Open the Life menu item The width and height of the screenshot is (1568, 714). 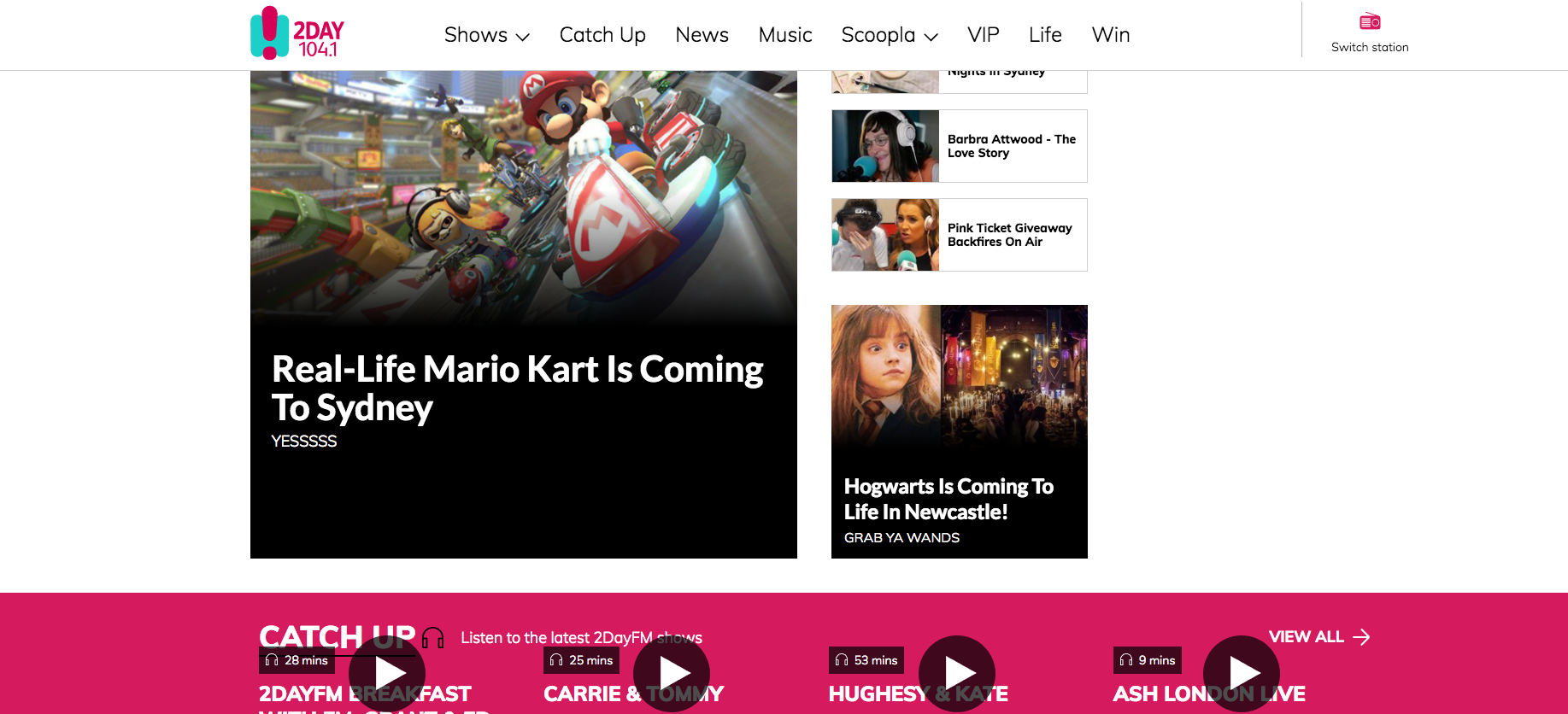tap(1045, 35)
